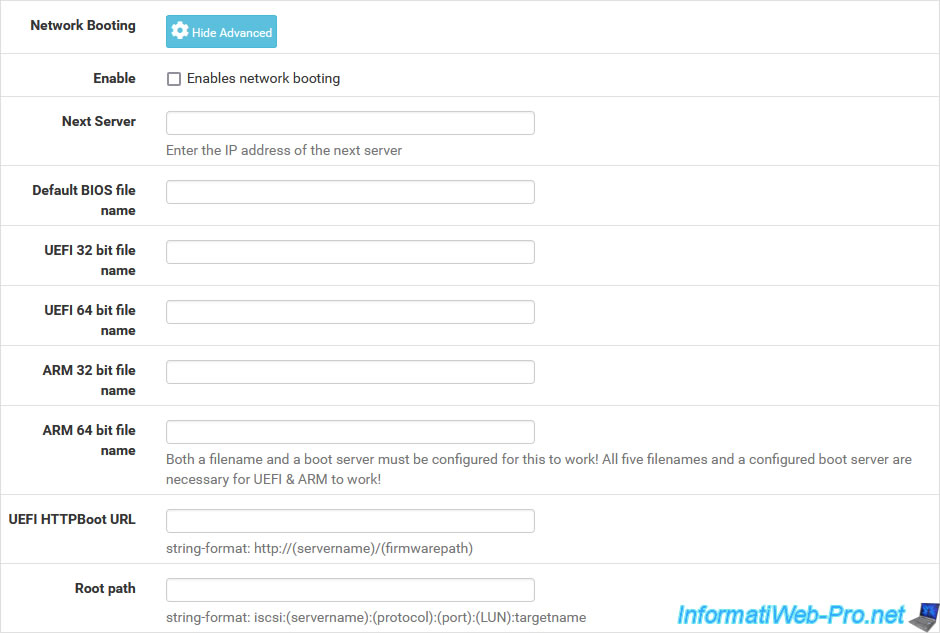Screen dimensions: 940x633
Task: Click the gear icon on Hide Advanced
Action: [179, 31]
